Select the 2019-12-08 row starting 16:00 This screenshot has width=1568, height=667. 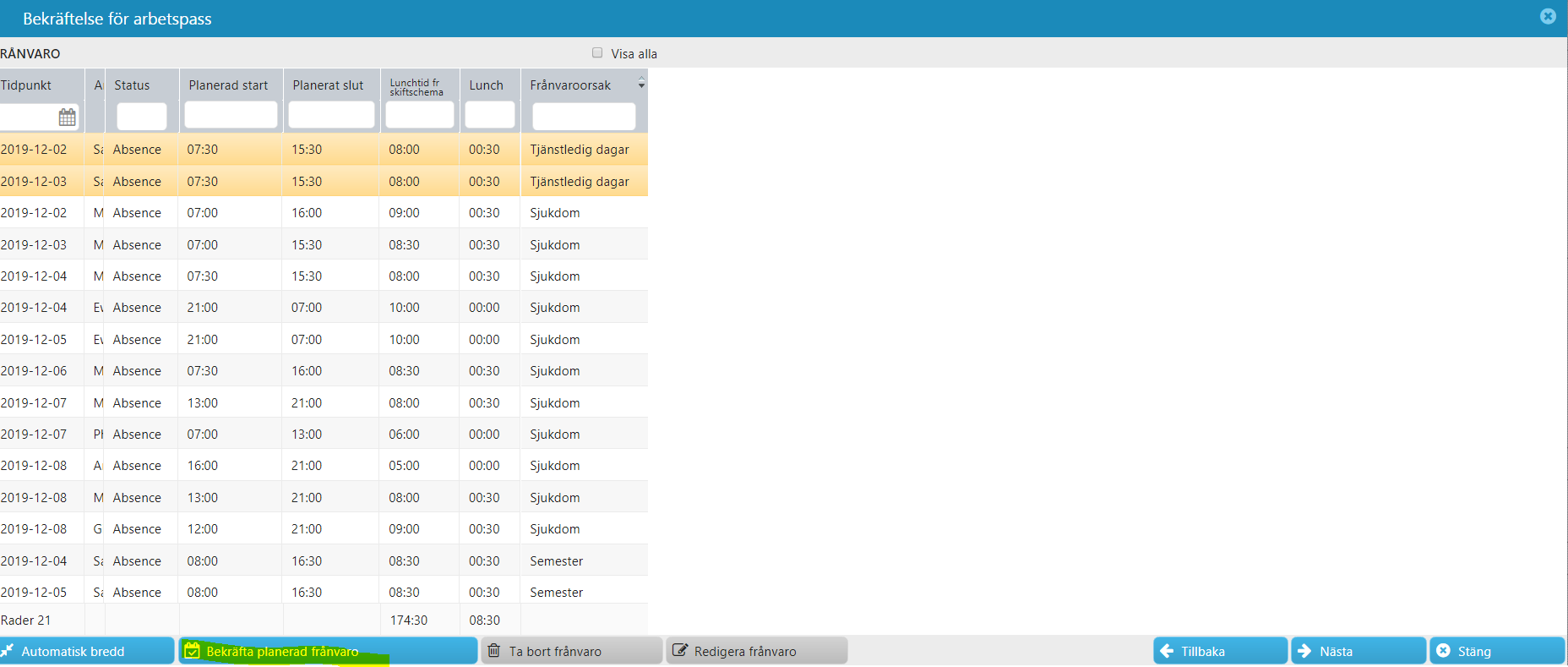tap(324, 466)
